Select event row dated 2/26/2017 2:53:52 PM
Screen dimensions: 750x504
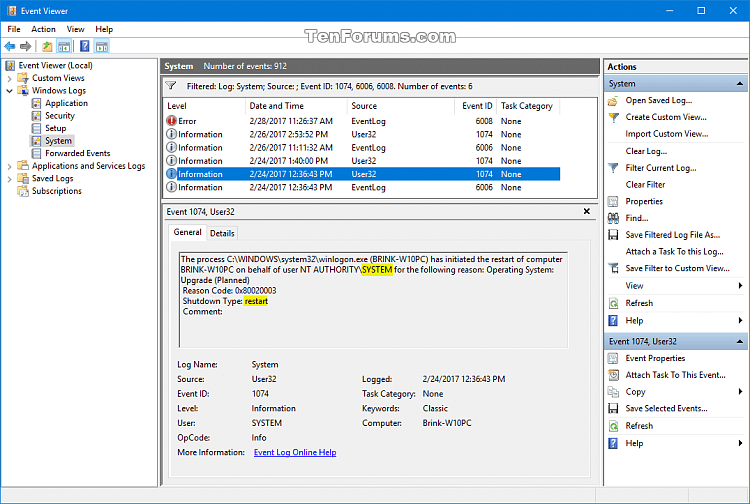(362, 134)
